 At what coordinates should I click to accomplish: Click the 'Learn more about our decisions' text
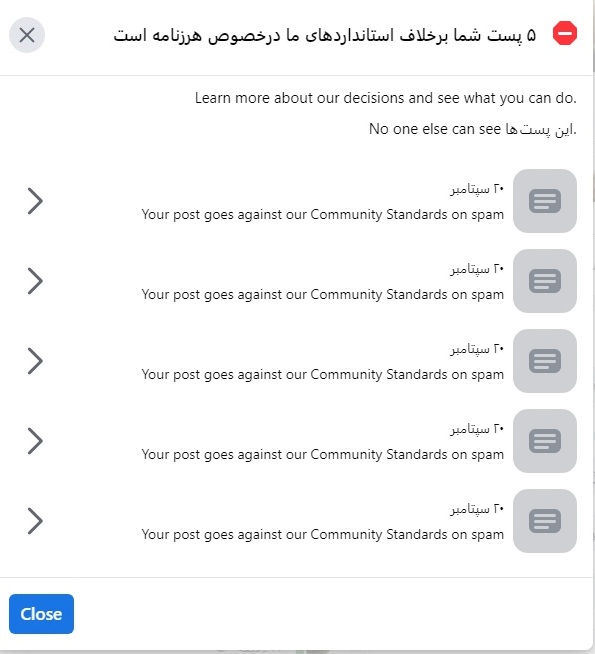tap(386, 98)
